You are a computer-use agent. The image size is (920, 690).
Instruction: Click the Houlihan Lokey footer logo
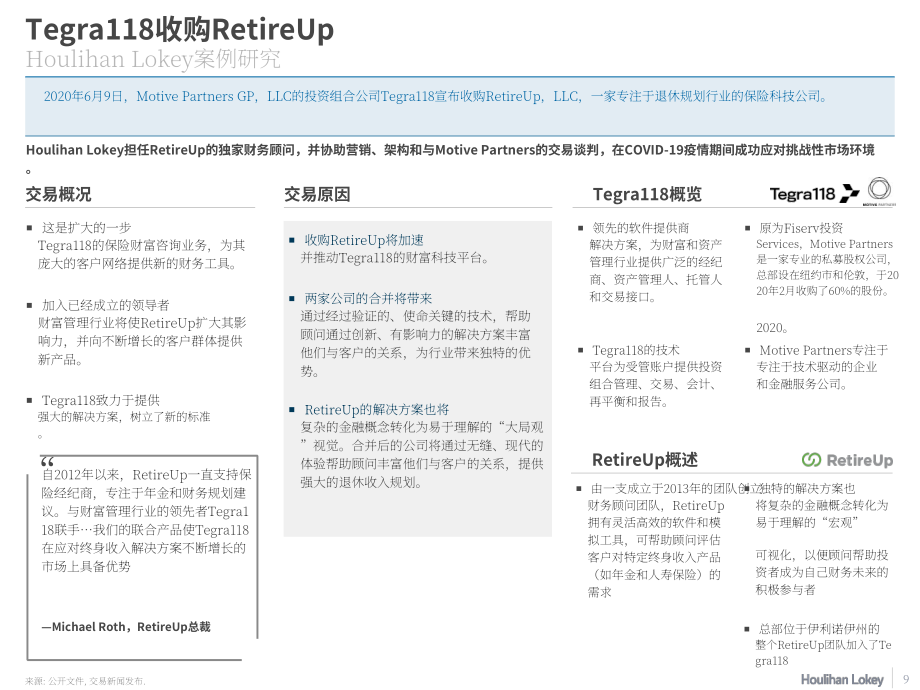coord(842,679)
